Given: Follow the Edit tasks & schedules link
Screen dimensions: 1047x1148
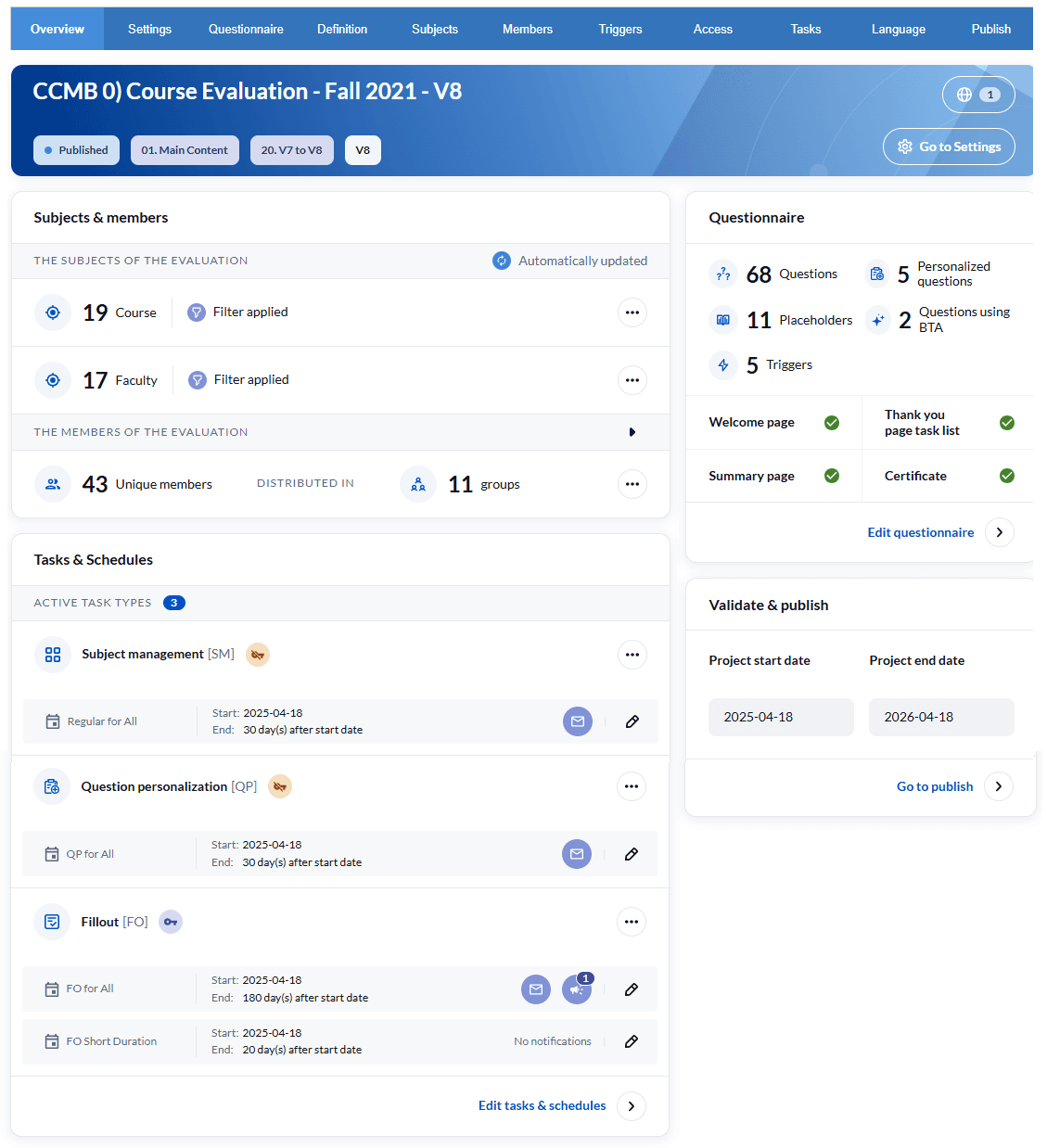Looking at the screenshot, I should coord(542,1105).
